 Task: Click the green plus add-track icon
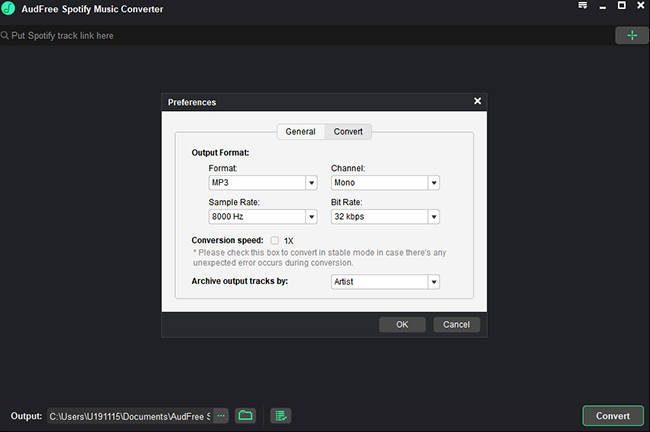(x=631, y=35)
